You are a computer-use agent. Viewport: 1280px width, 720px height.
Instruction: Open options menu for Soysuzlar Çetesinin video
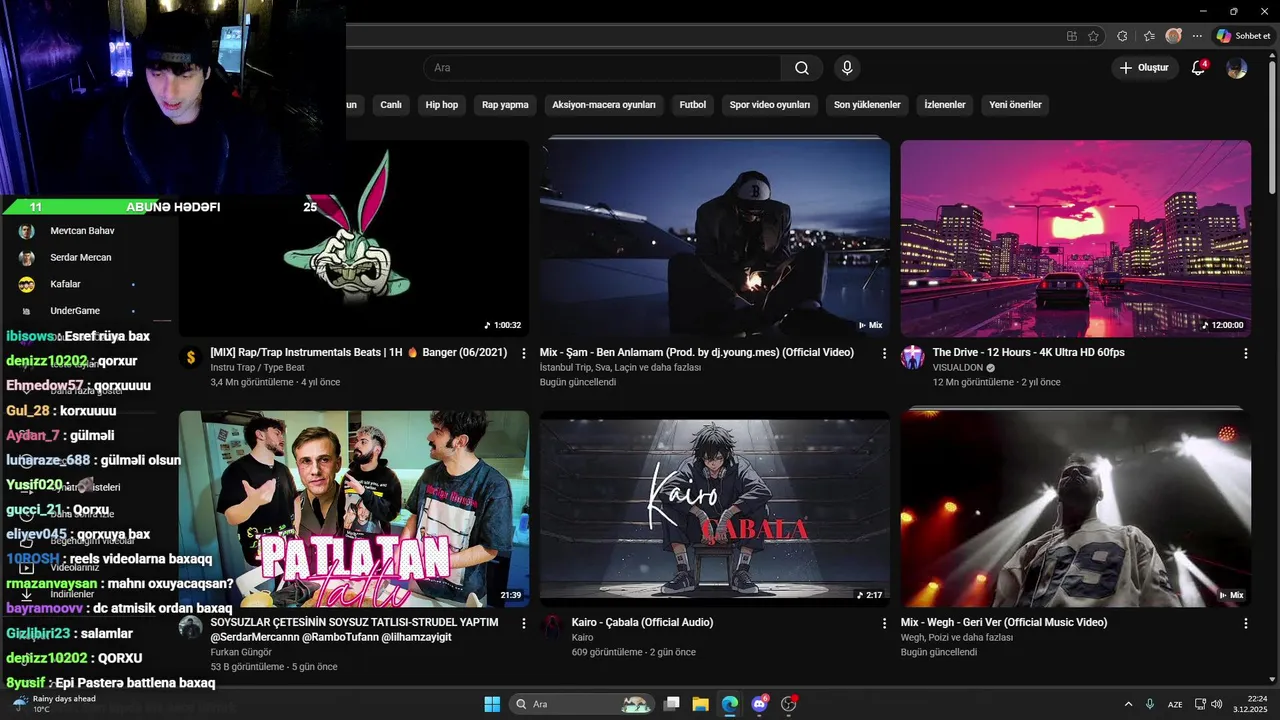pyautogui.click(x=523, y=623)
